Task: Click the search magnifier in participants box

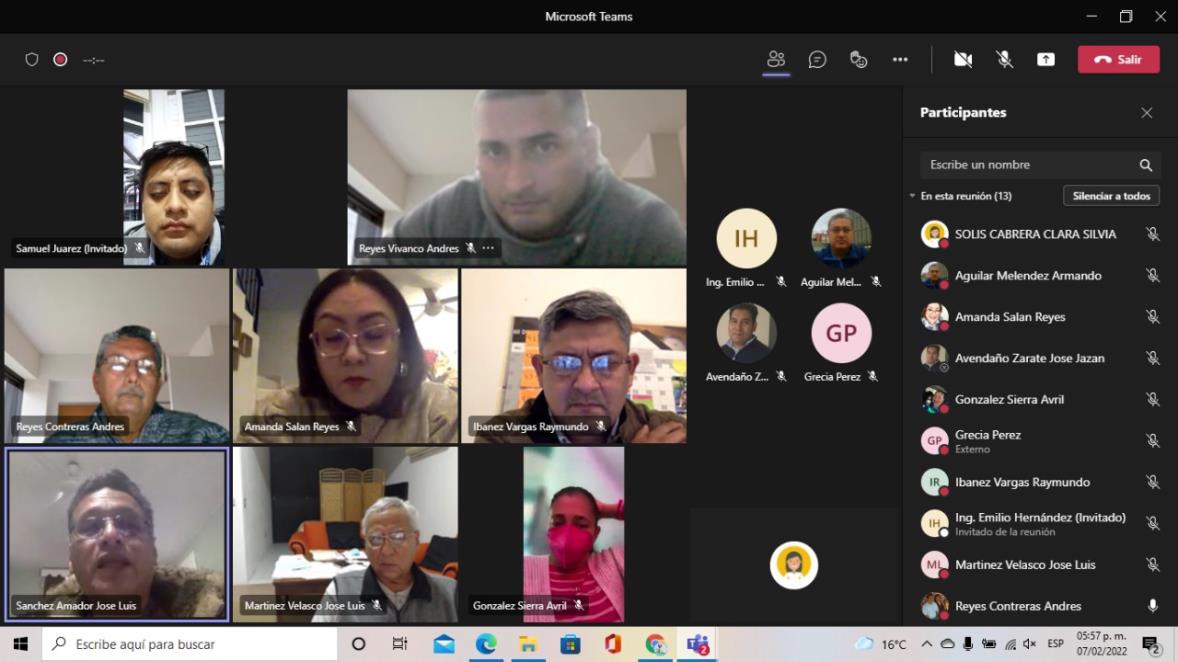Action: [x=1145, y=165]
